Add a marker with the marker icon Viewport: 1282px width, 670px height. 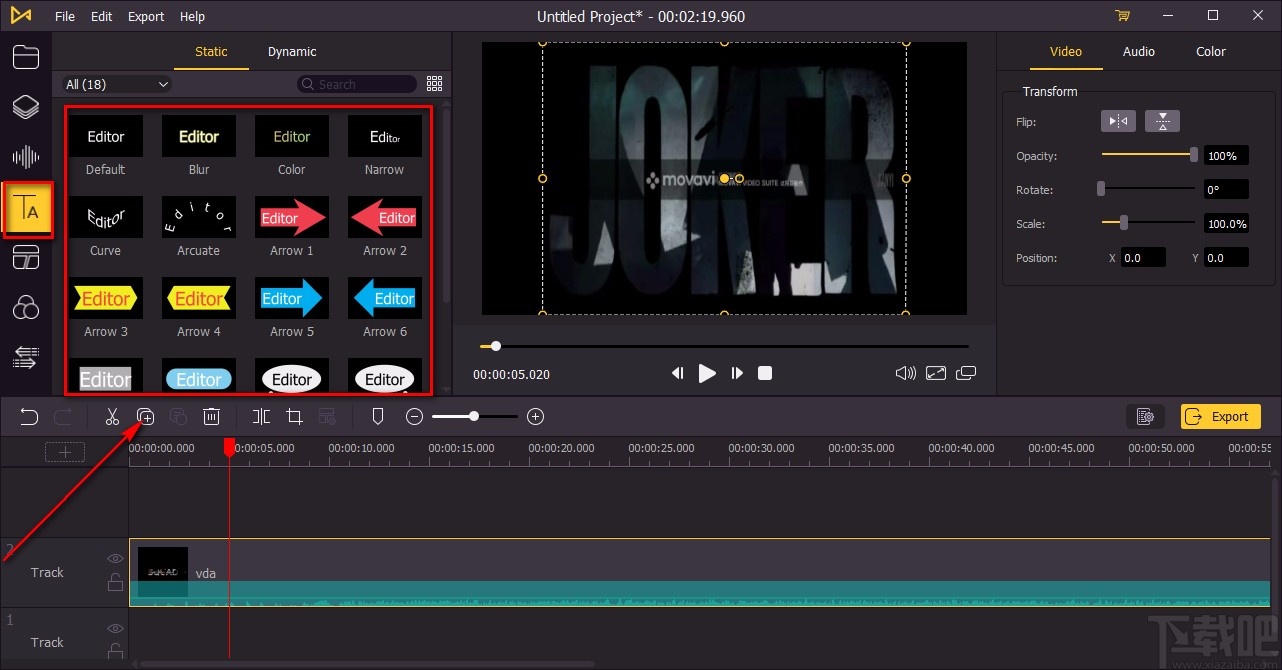click(378, 417)
